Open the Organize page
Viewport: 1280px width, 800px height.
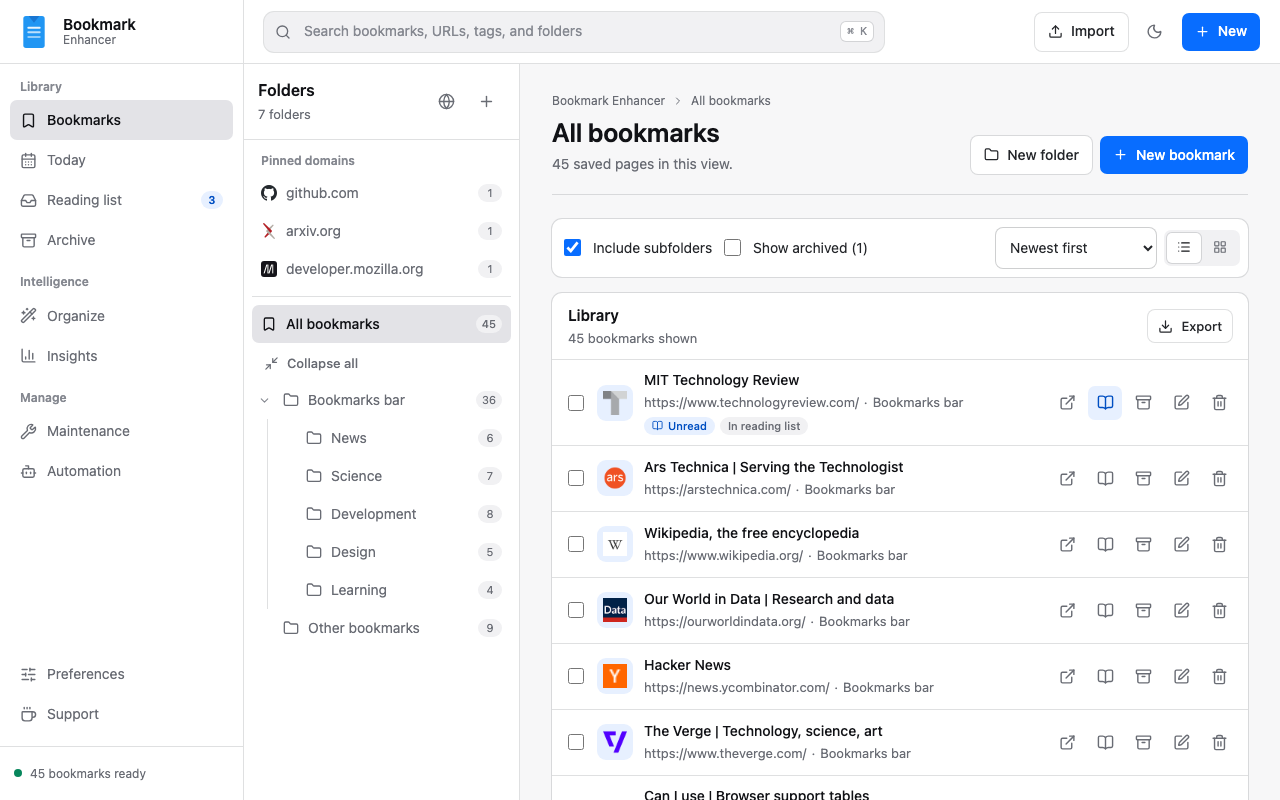(121, 316)
